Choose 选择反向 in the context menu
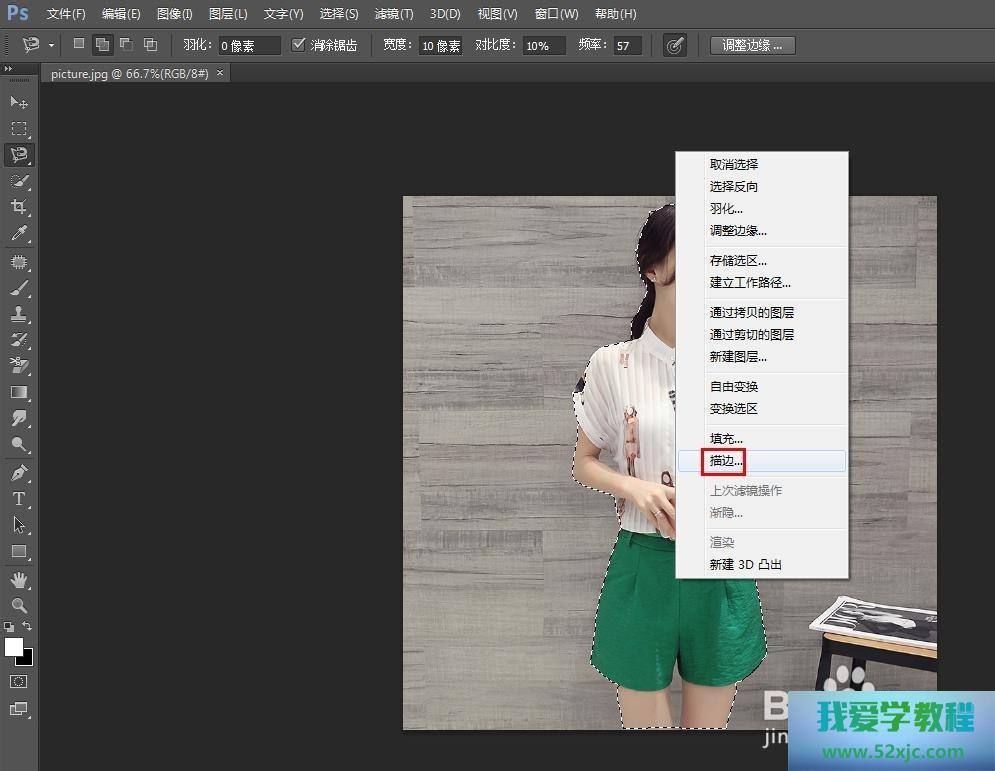 (x=734, y=187)
